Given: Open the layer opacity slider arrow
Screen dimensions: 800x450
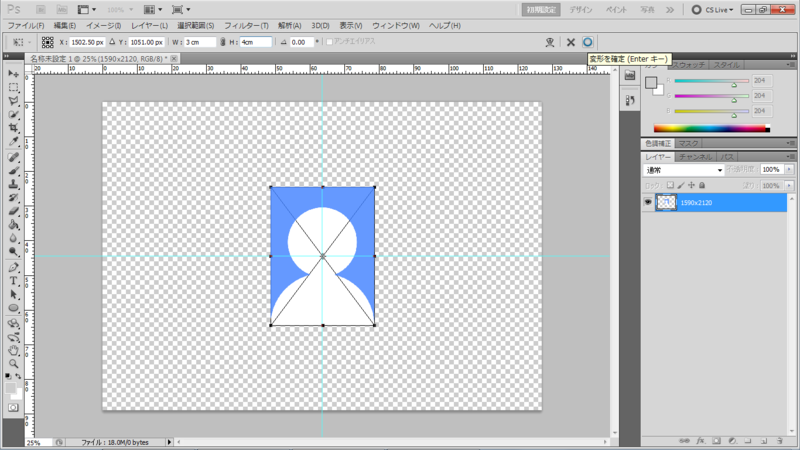Looking at the screenshot, I should [x=789, y=169].
